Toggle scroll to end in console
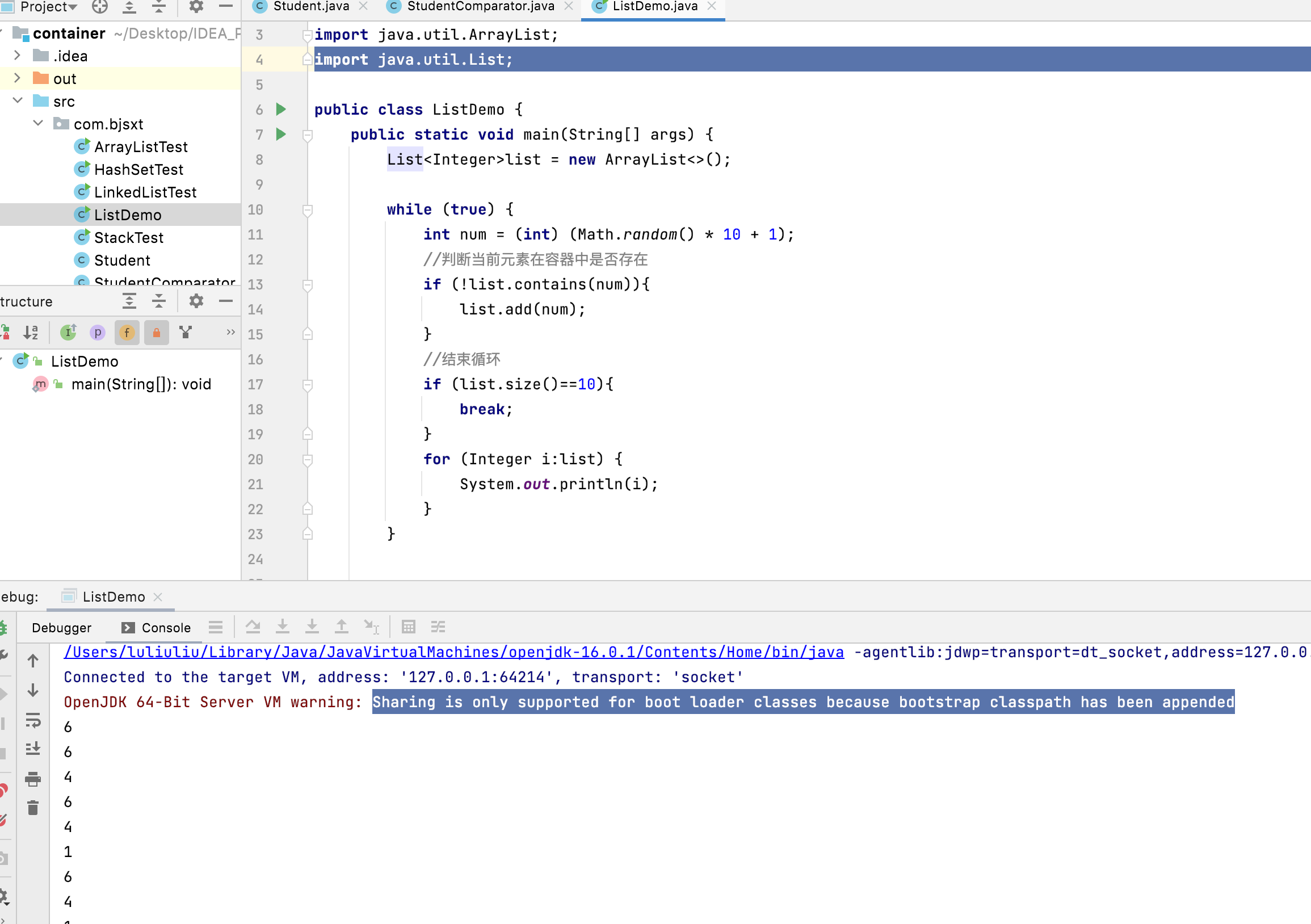Image resolution: width=1311 pixels, height=924 pixels. (33, 749)
